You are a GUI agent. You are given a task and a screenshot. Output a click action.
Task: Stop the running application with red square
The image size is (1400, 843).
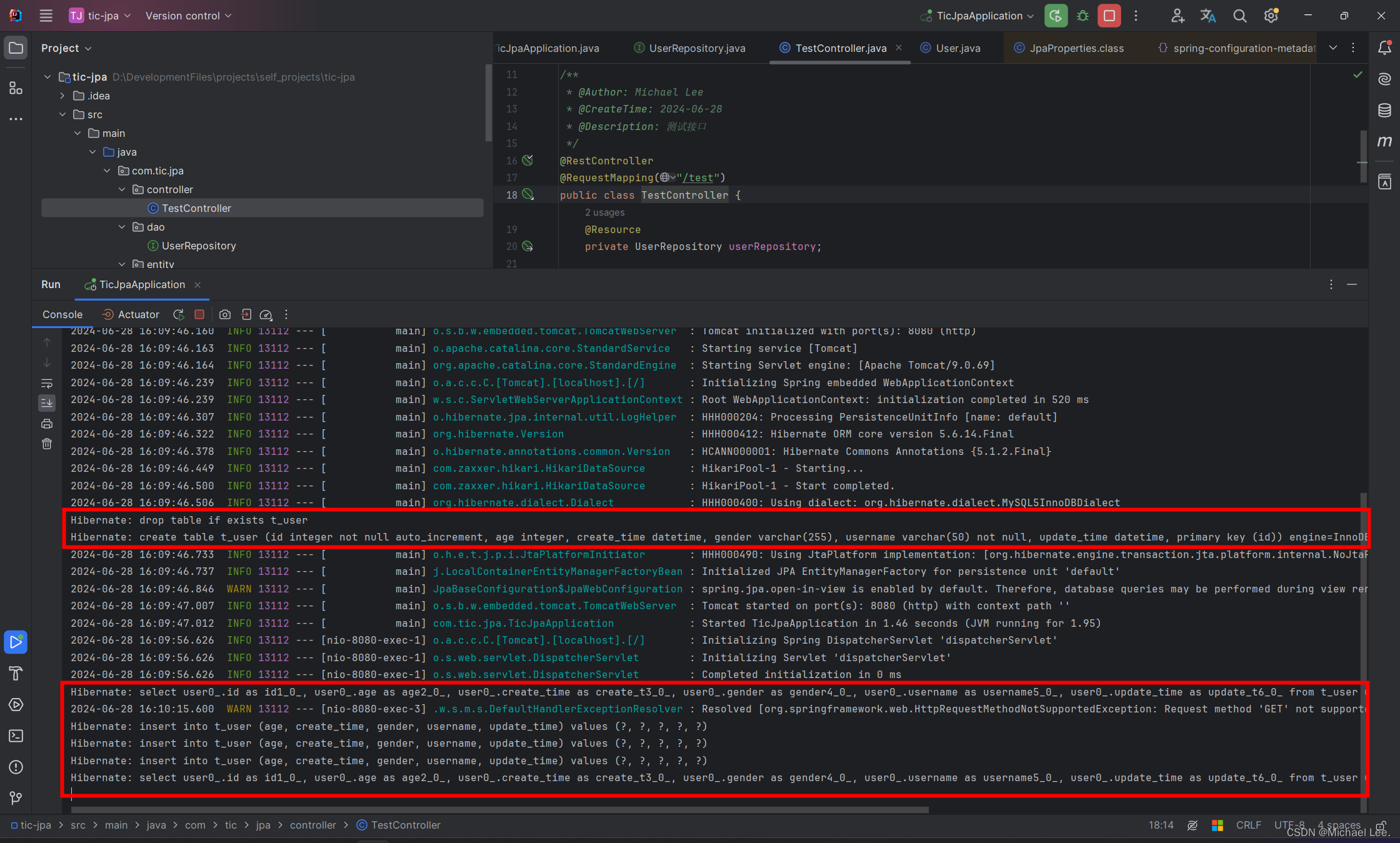[x=1109, y=16]
